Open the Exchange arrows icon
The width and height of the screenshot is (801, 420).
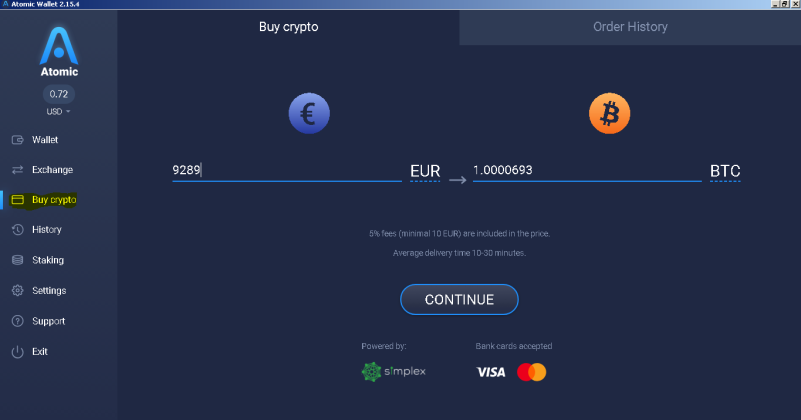tap(17, 170)
